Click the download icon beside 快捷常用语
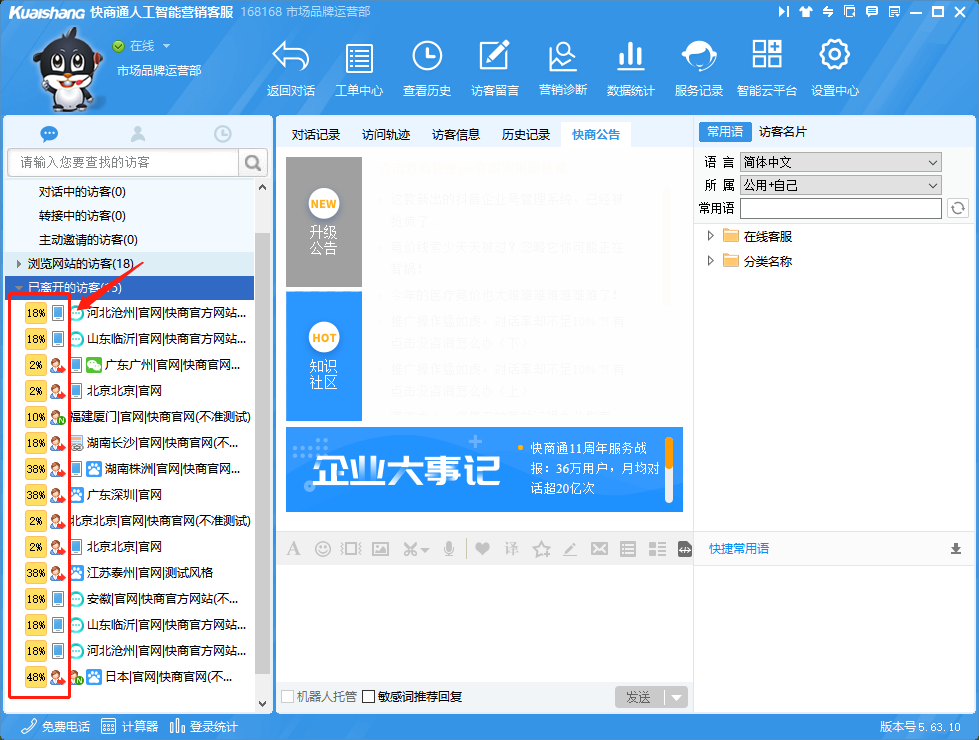979x740 pixels. click(956, 549)
